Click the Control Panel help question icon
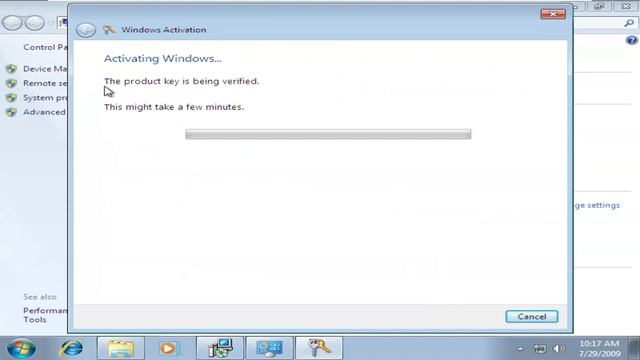Screen dimensions: 640x360 631,40
